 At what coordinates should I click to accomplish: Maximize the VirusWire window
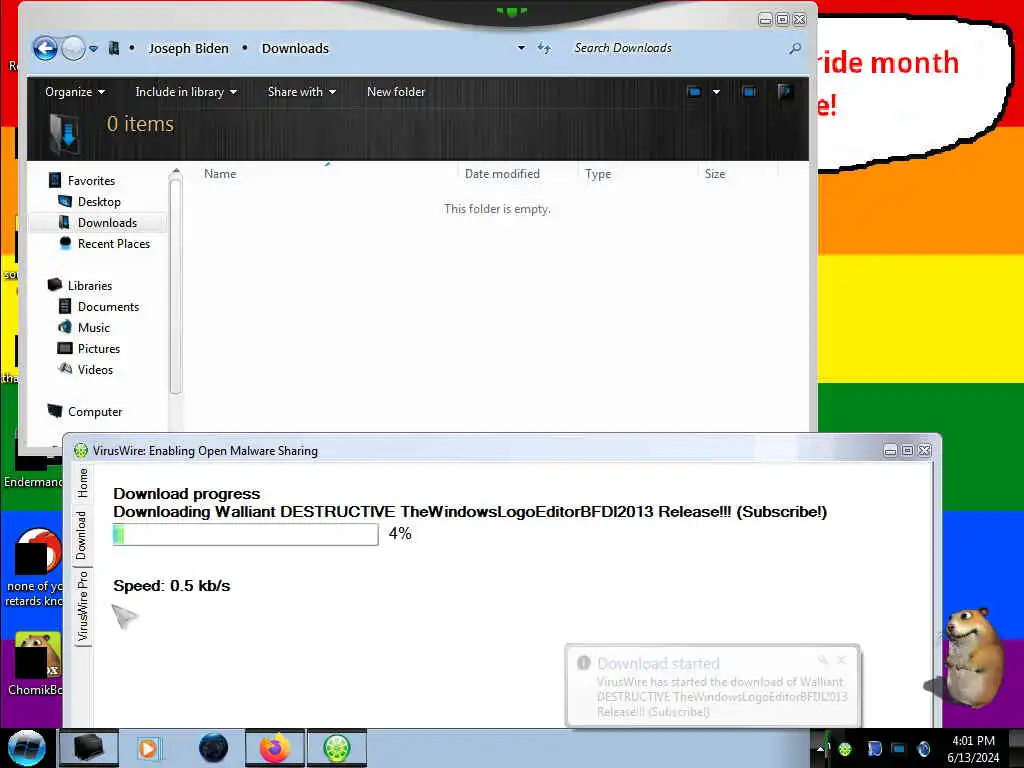click(x=907, y=451)
